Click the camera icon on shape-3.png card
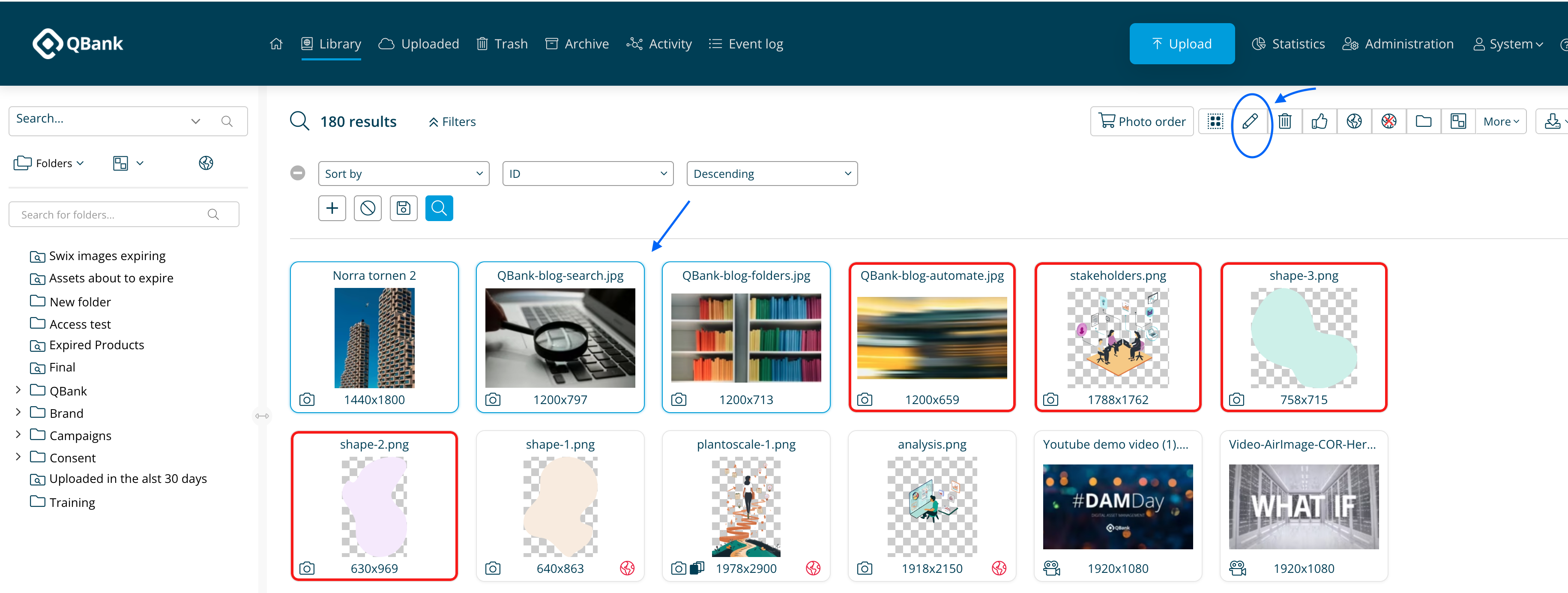The width and height of the screenshot is (1568, 593). click(x=1236, y=399)
